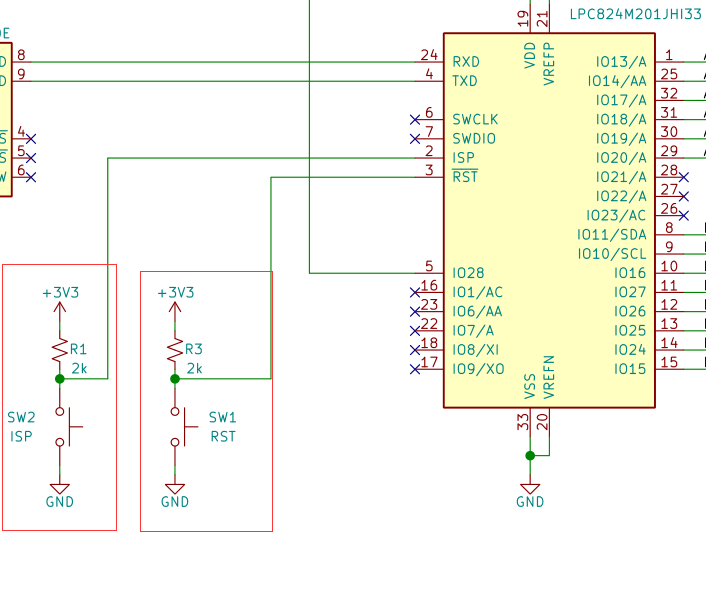
Task: Click the ISP pin label inside the chip
Action: pos(463,158)
